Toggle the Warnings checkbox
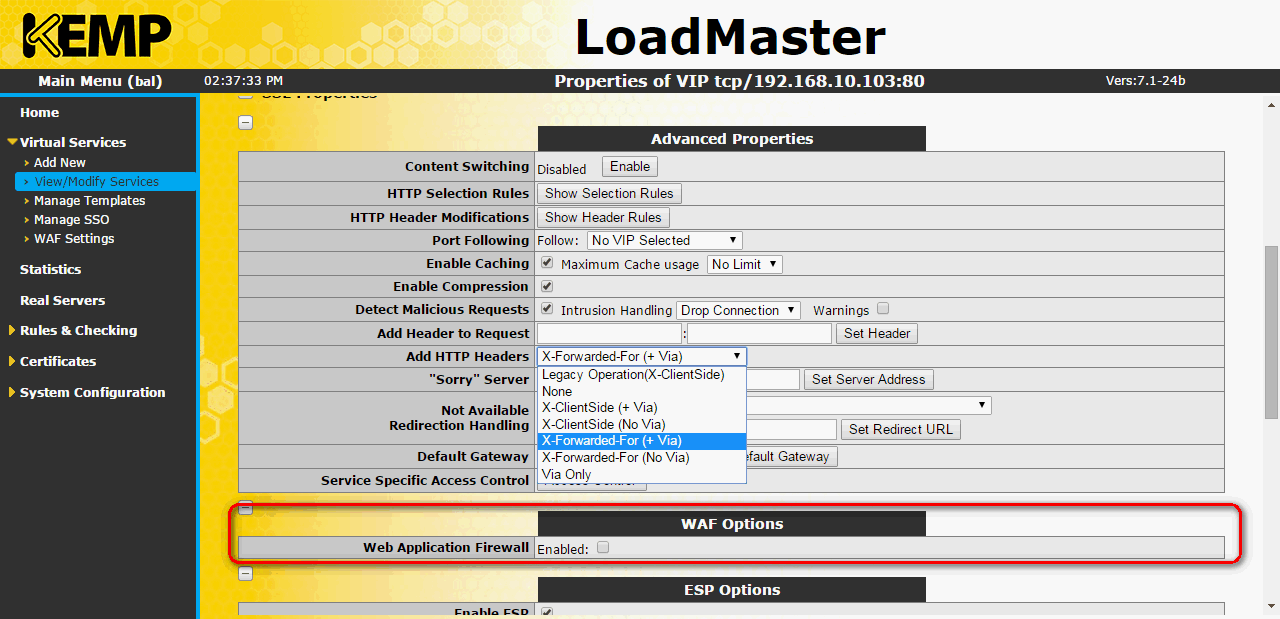The height and width of the screenshot is (619, 1280). [883, 309]
